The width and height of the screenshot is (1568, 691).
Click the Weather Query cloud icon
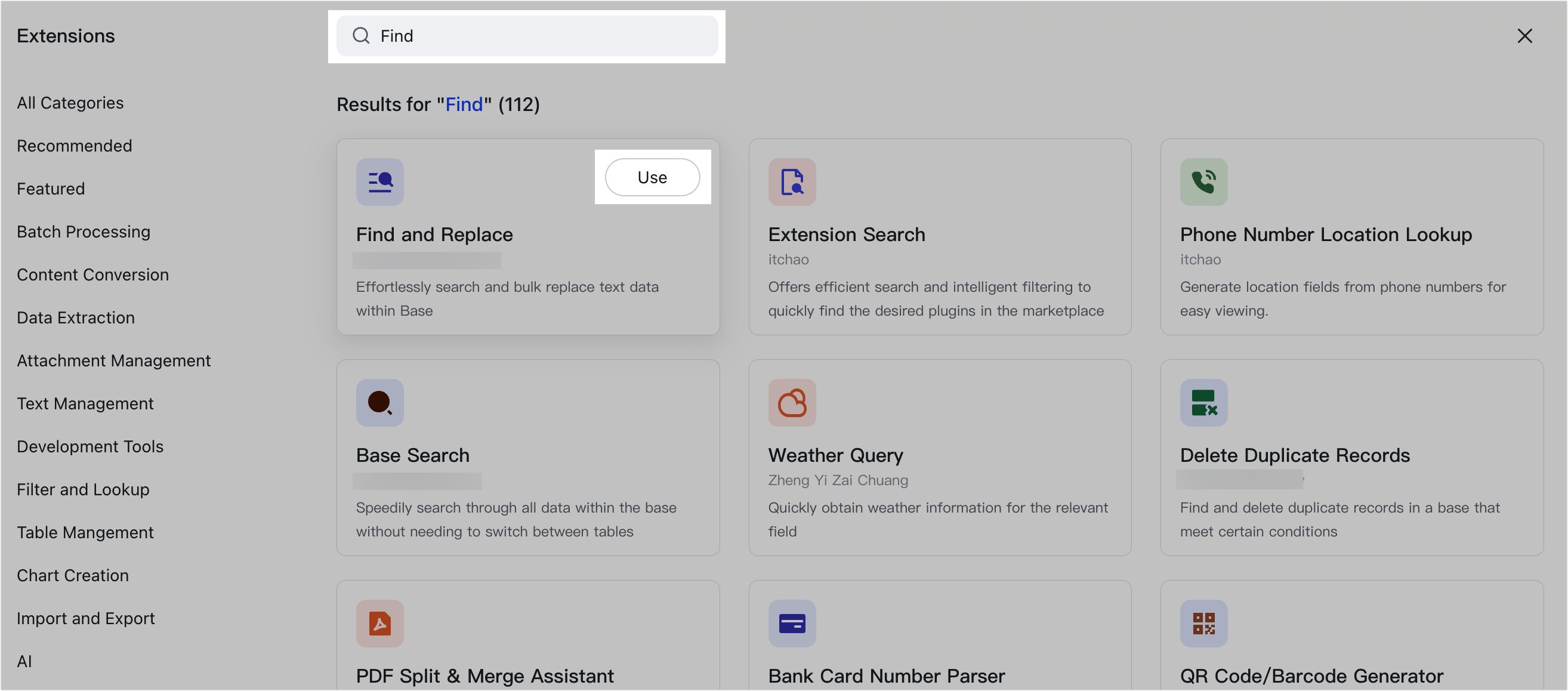click(x=791, y=402)
